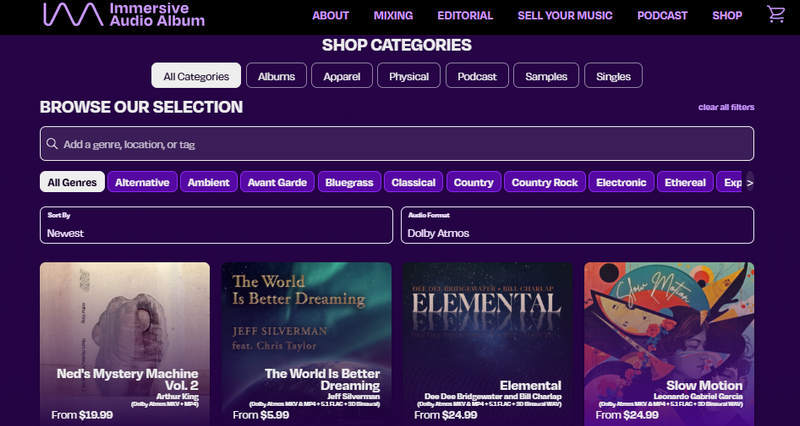Click the From $5.99 price
This screenshot has width=800, height=426.
click(261, 415)
